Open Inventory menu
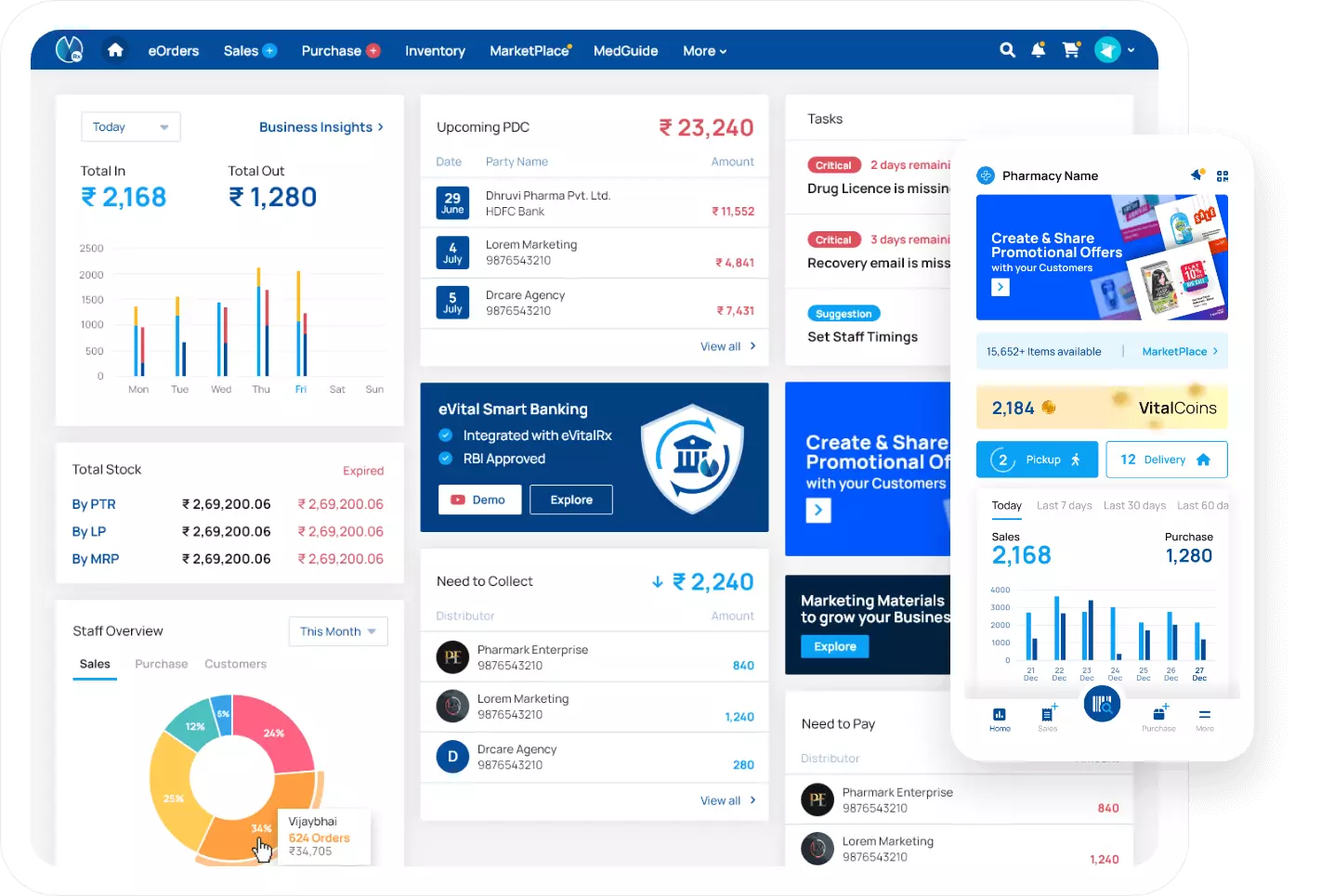 point(435,51)
